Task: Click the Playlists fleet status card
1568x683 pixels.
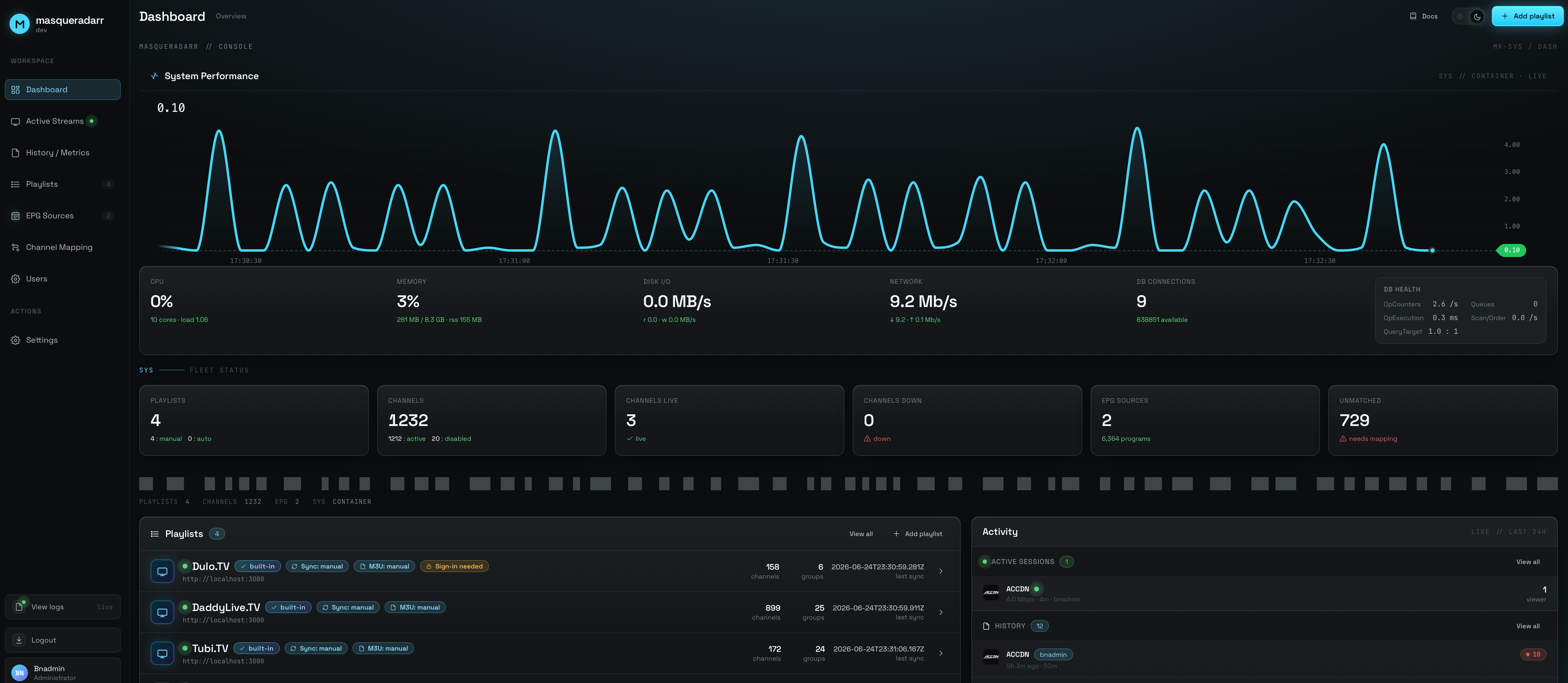Action: point(254,420)
